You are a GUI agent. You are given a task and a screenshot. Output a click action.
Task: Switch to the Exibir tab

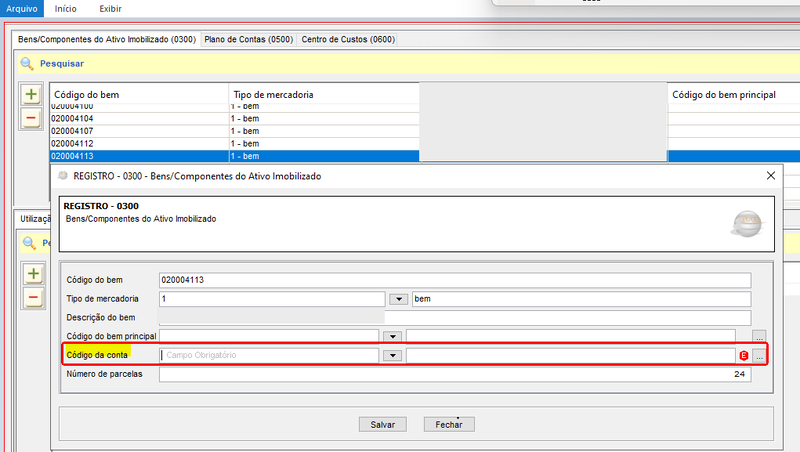(x=110, y=9)
